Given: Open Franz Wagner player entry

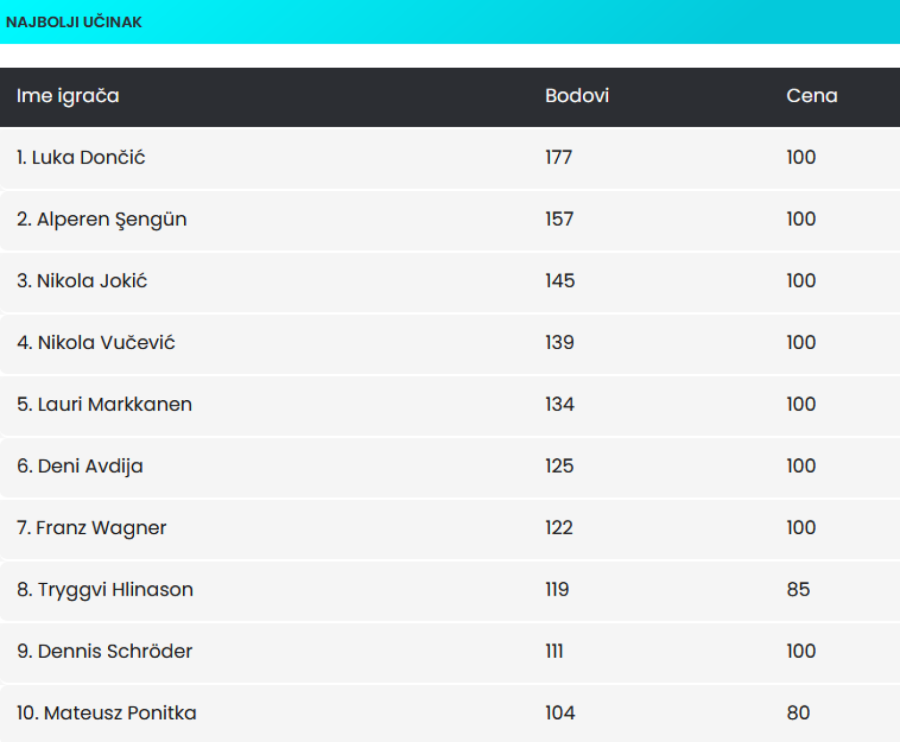Looking at the screenshot, I should pos(92,528).
